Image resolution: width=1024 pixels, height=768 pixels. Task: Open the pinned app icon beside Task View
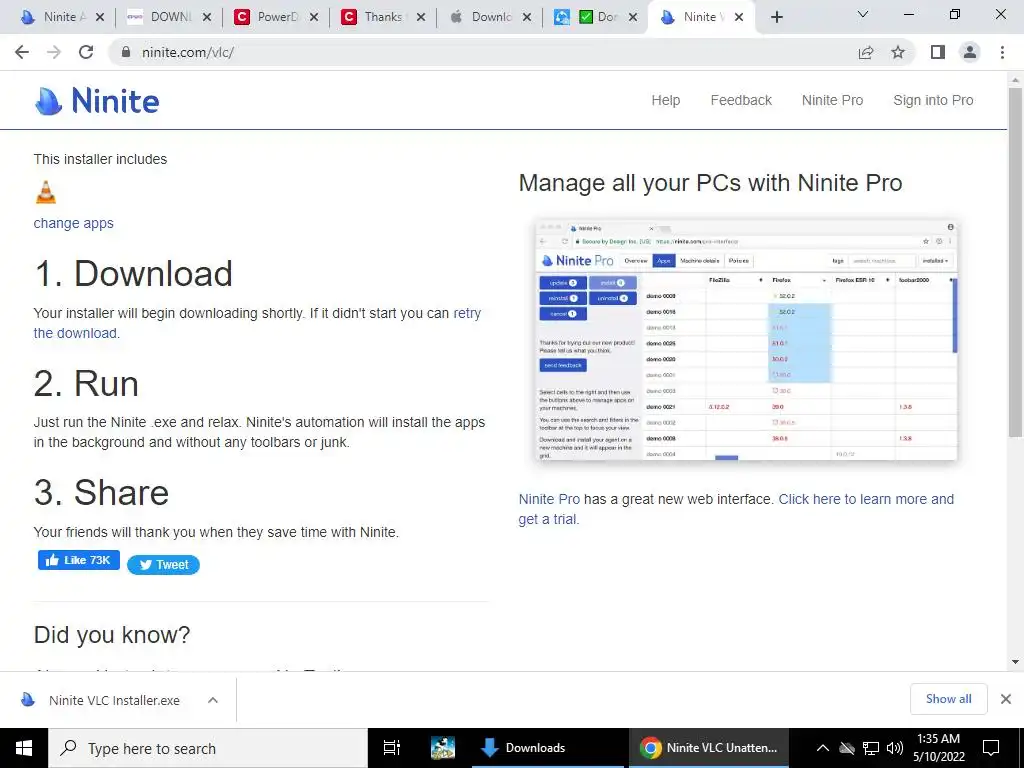point(443,748)
